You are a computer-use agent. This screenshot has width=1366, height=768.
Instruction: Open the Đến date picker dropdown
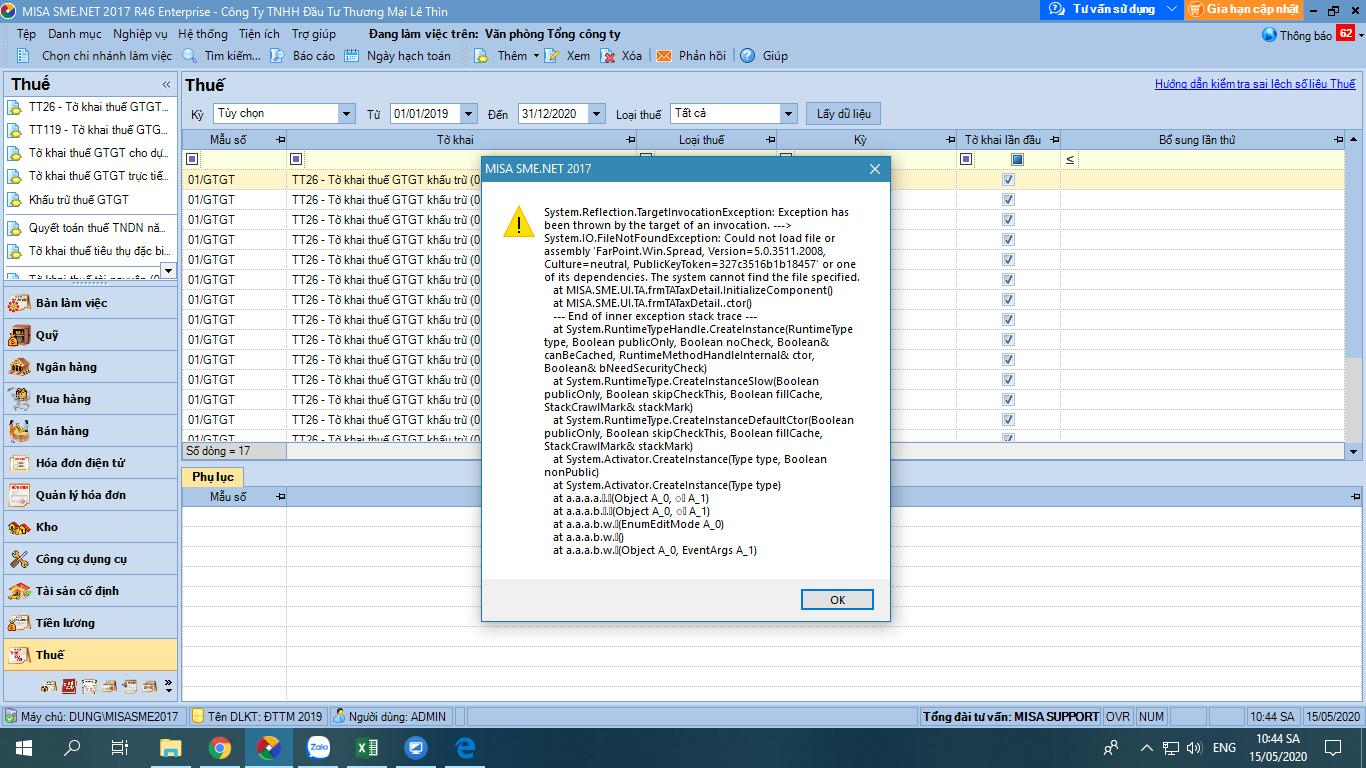pyautogui.click(x=596, y=114)
